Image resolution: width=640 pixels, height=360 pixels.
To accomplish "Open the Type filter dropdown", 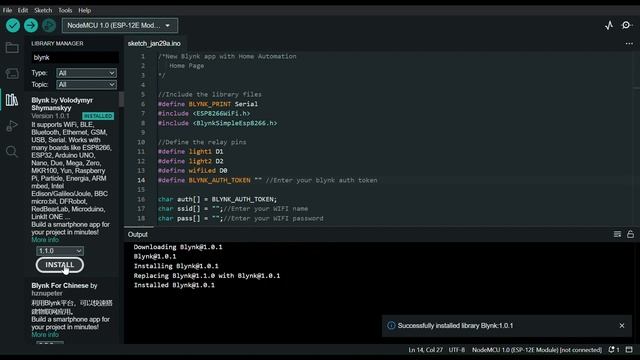I will tap(86, 73).
